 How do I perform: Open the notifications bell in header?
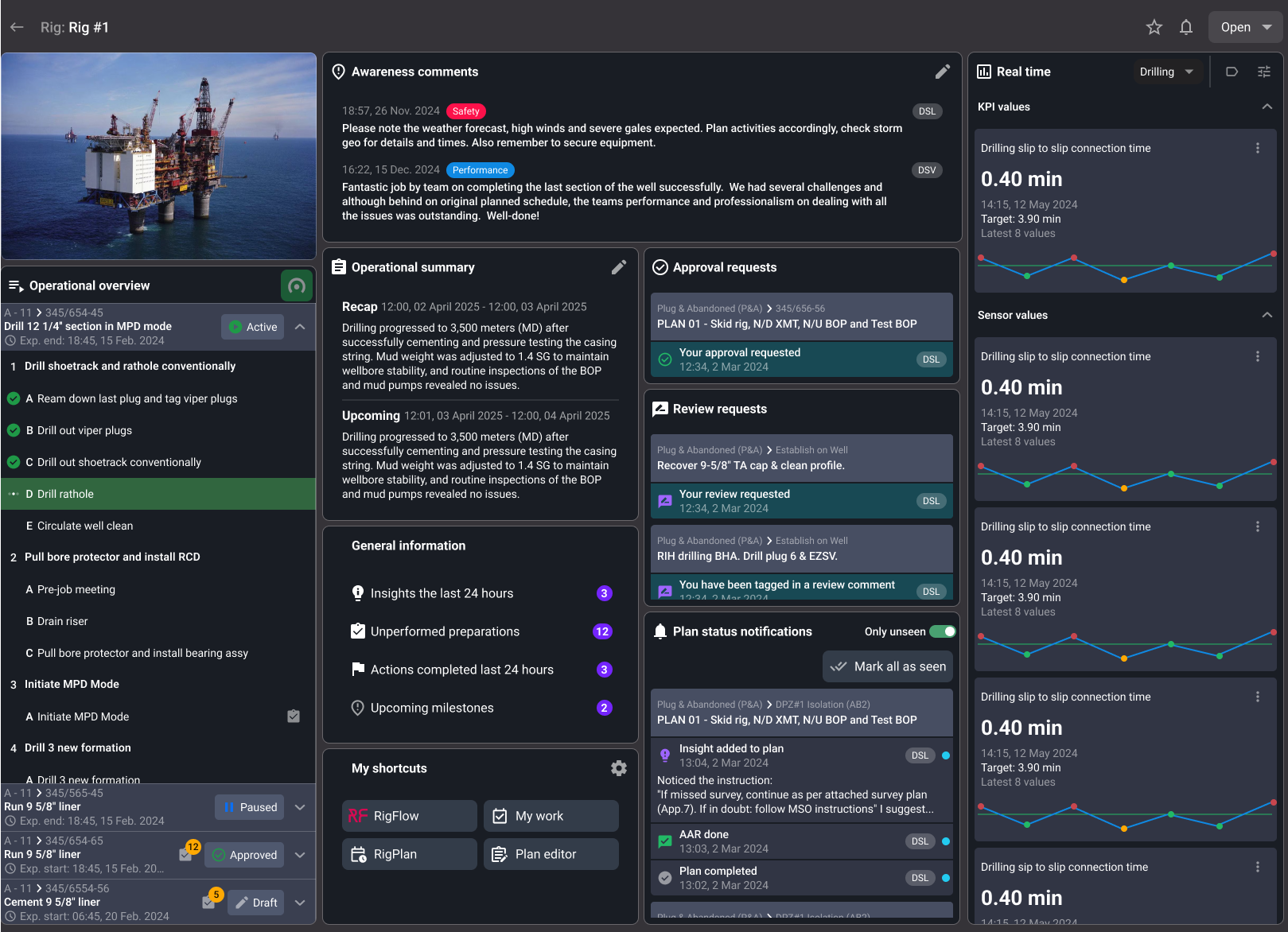(x=1185, y=27)
